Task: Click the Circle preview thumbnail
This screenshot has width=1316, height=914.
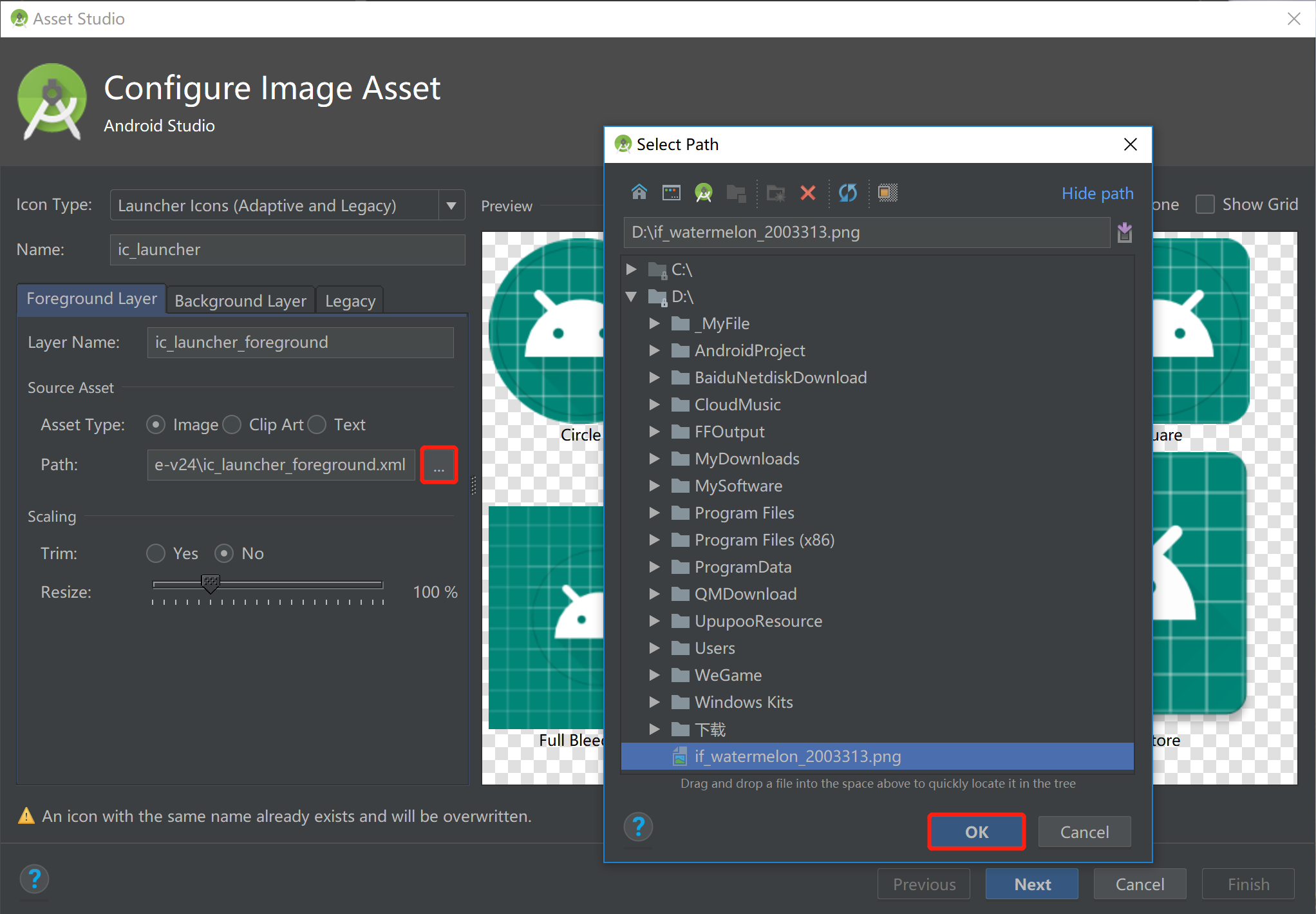Action: coord(547,330)
